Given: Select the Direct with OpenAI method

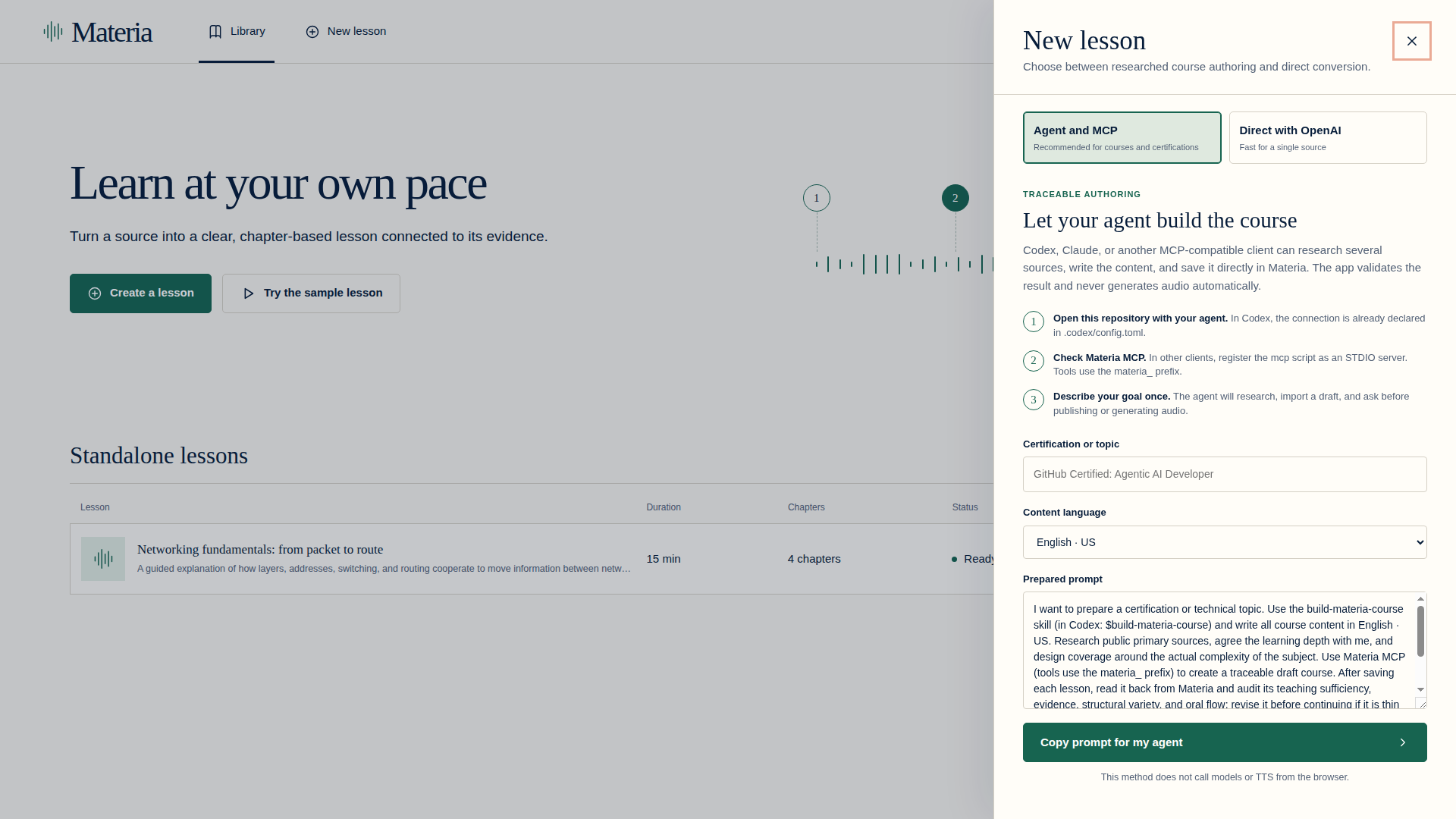Looking at the screenshot, I should pos(1328,137).
